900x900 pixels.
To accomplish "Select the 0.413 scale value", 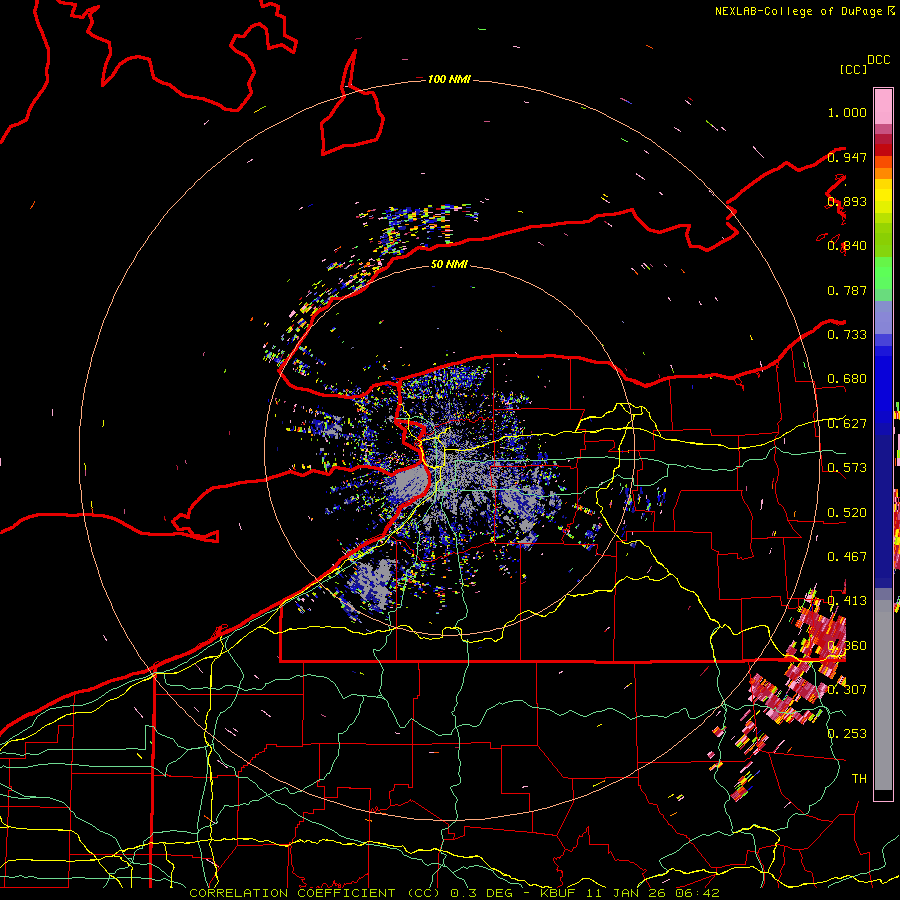I will coord(847,601).
